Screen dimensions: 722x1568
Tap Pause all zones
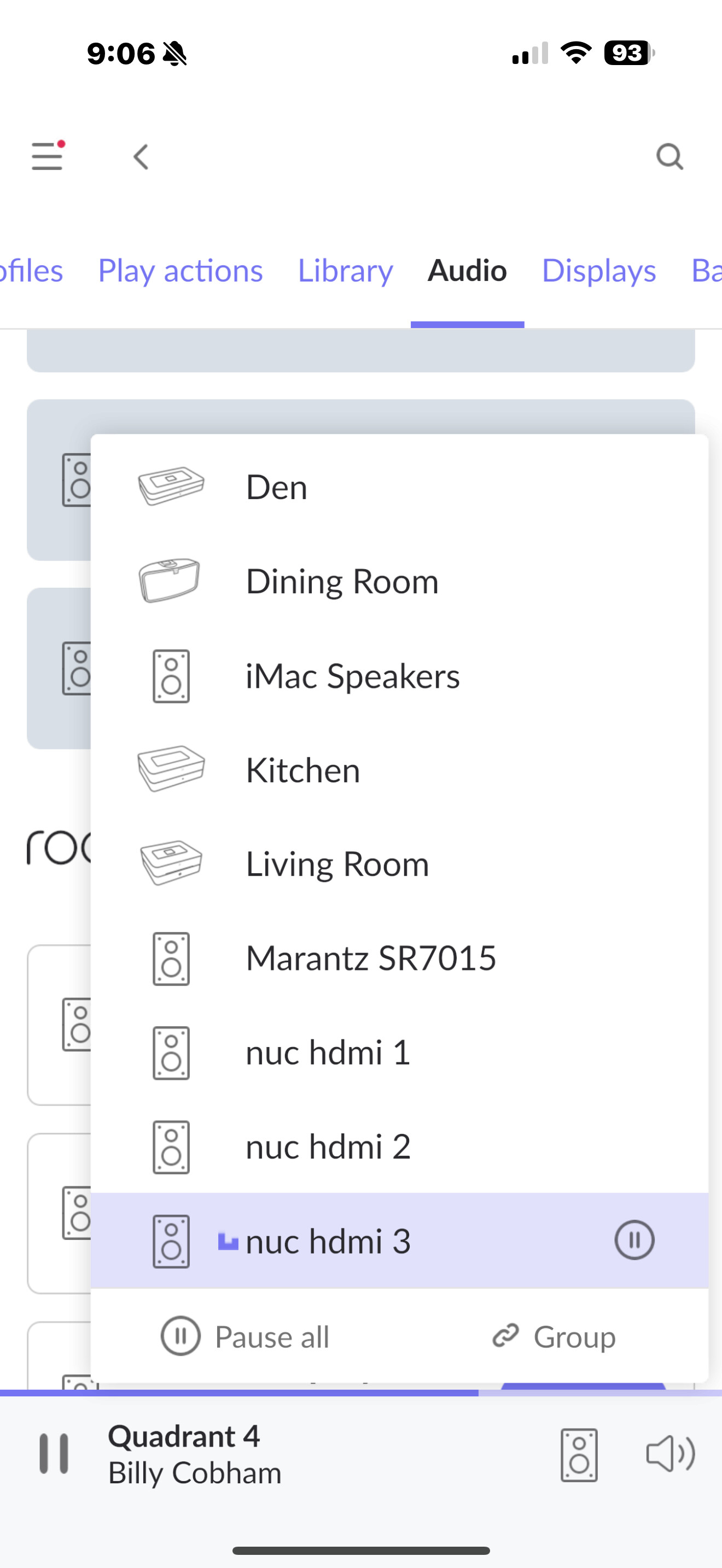coord(244,1336)
